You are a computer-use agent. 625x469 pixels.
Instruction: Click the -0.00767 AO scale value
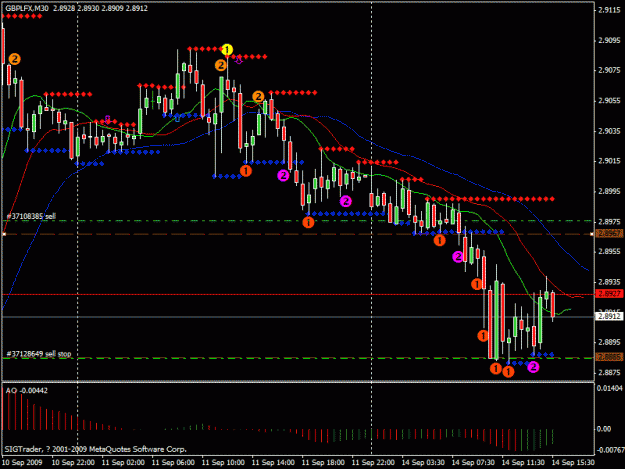609,450
